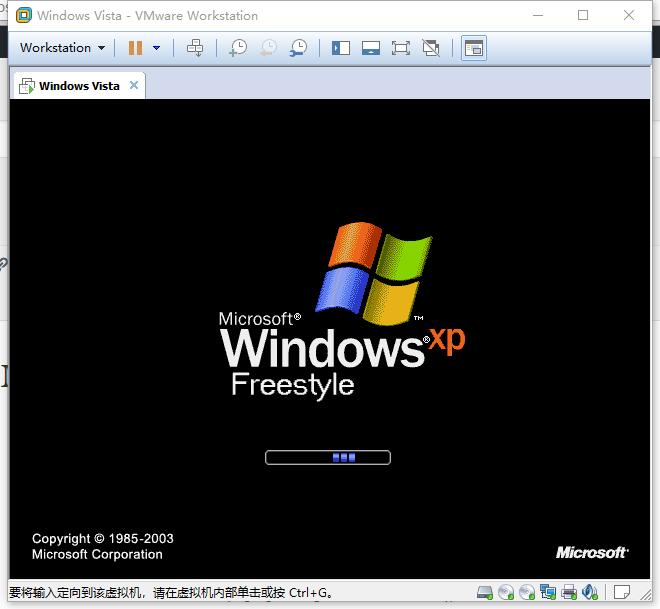Pause the virtual machine
This screenshot has height=609, width=660.
click(x=135, y=48)
